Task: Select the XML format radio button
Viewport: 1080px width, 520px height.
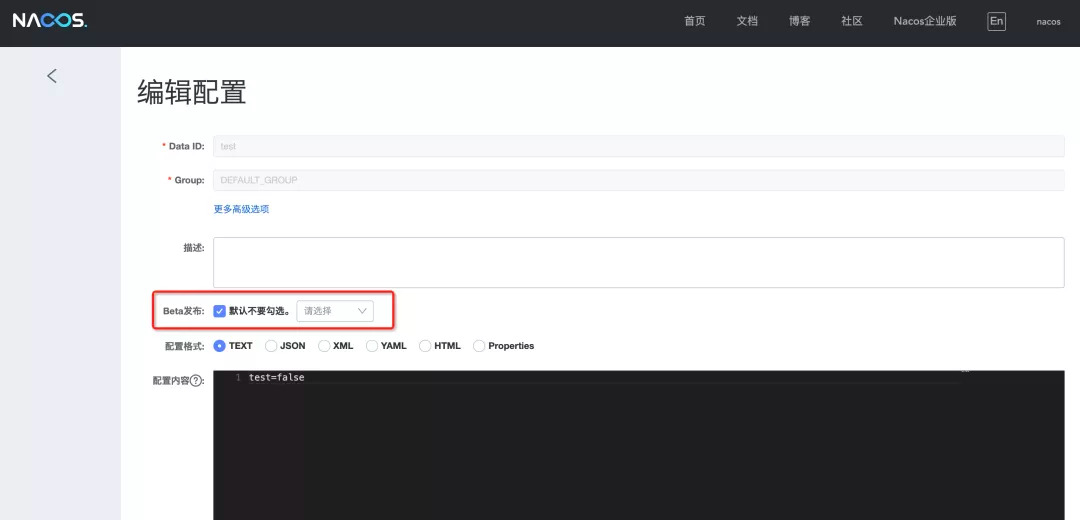Action: 324,346
